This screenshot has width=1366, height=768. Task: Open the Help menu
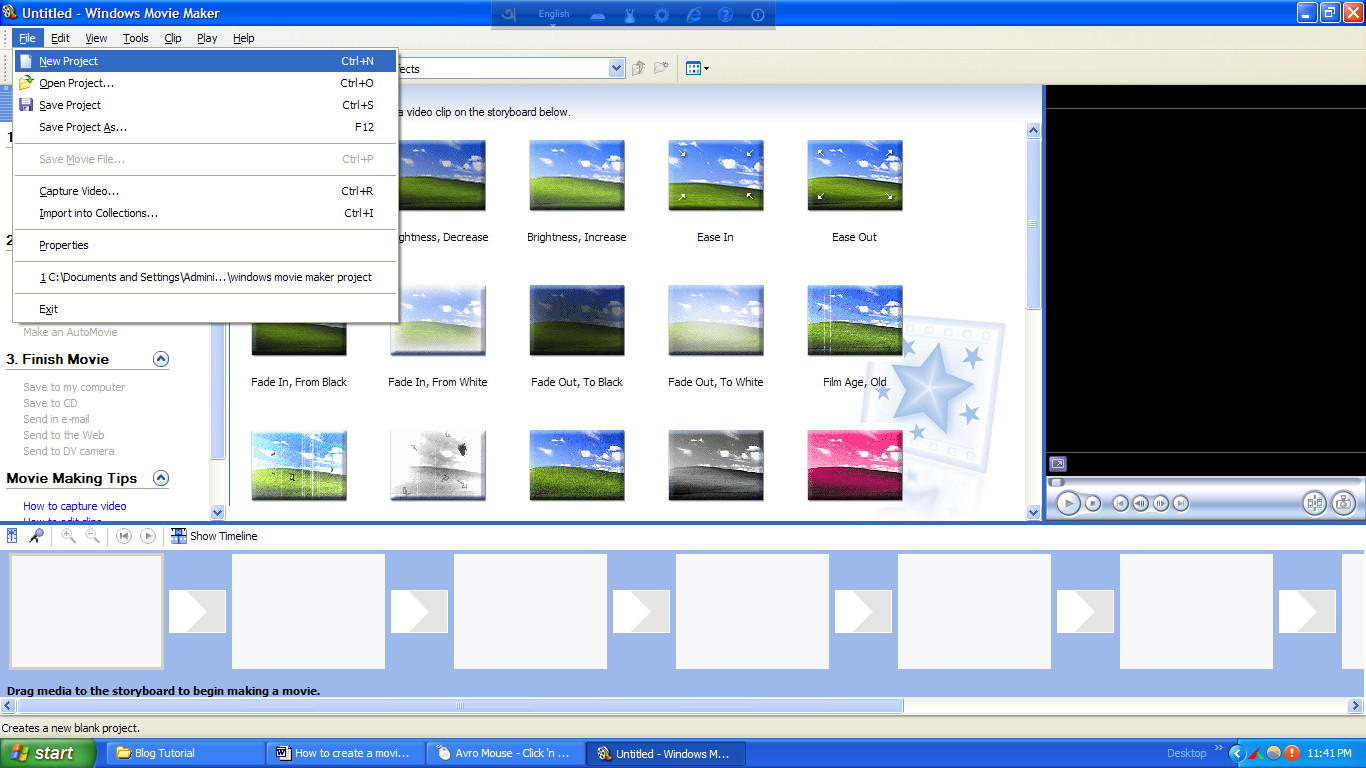click(x=244, y=38)
